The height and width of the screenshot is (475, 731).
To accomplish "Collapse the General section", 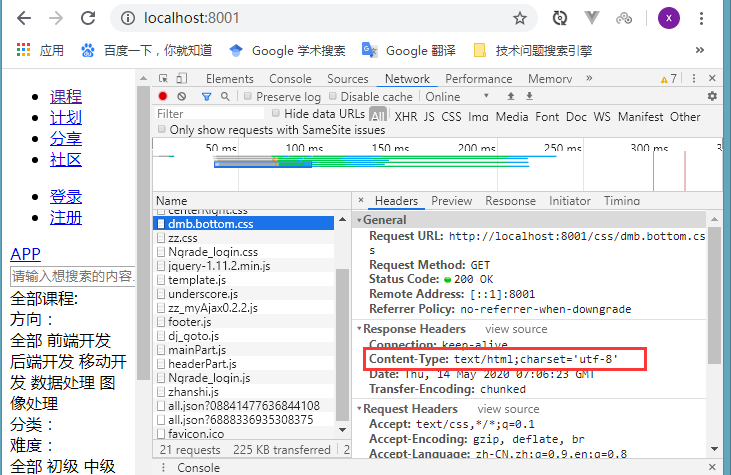I will [x=360, y=220].
